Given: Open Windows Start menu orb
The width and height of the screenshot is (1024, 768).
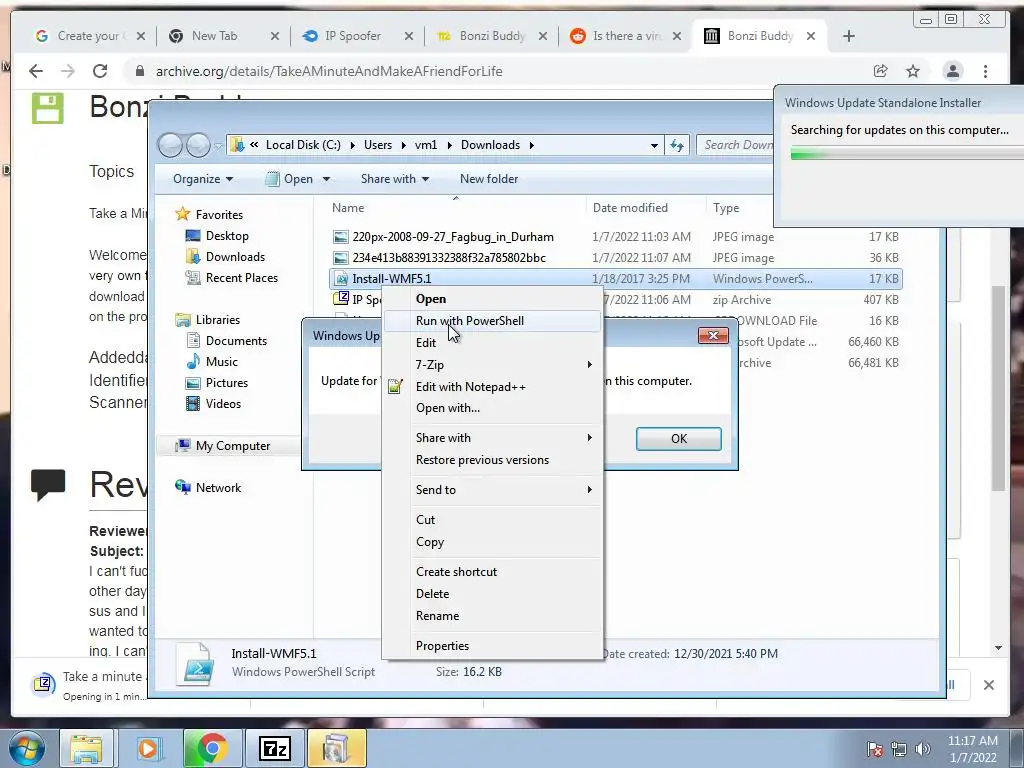Looking at the screenshot, I should (x=26, y=748).
